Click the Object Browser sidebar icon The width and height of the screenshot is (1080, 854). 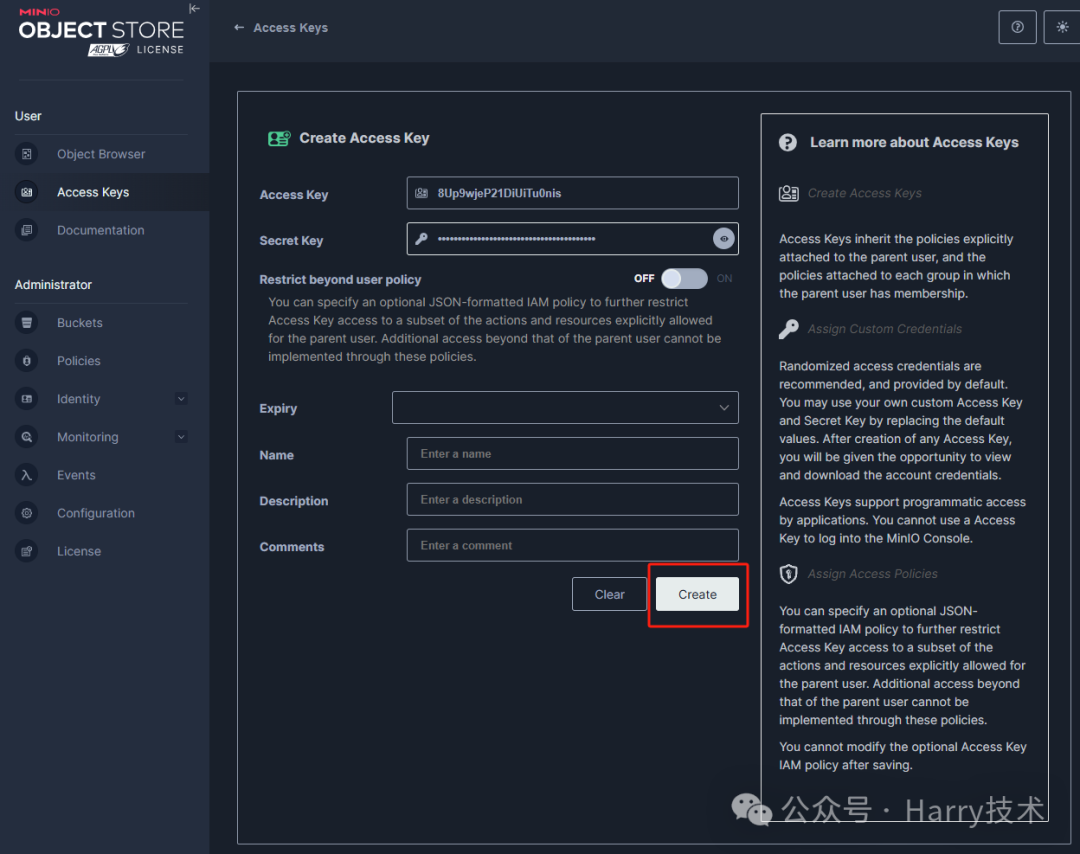click(27, 154)
